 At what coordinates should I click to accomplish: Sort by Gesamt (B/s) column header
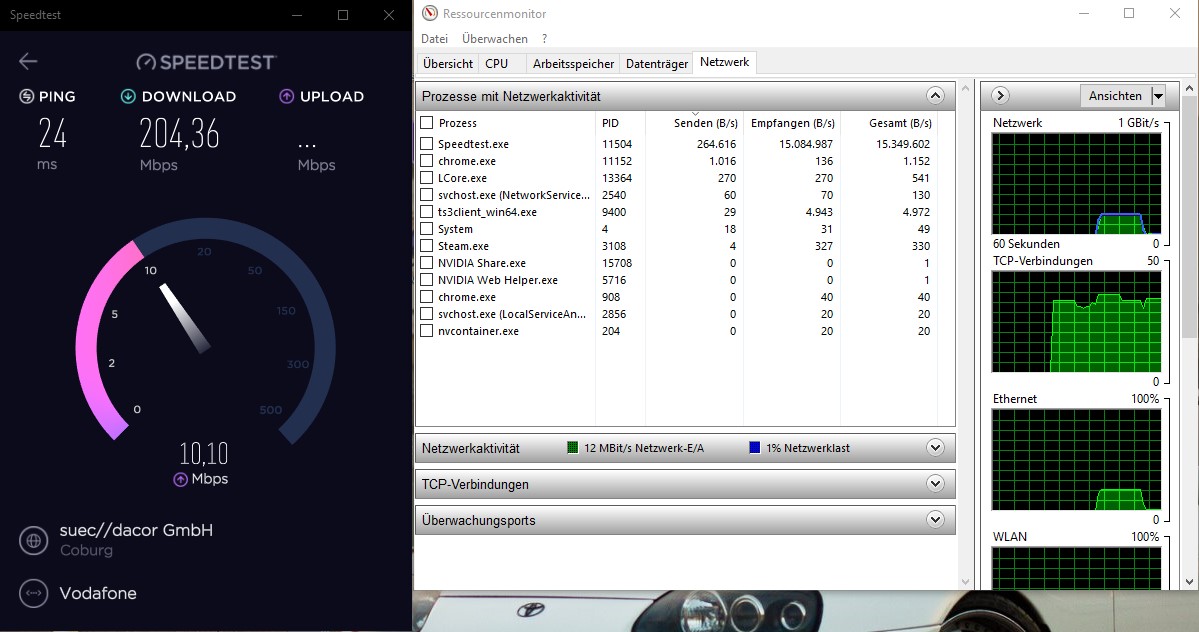pyautogui.click(x=888, y=123)
